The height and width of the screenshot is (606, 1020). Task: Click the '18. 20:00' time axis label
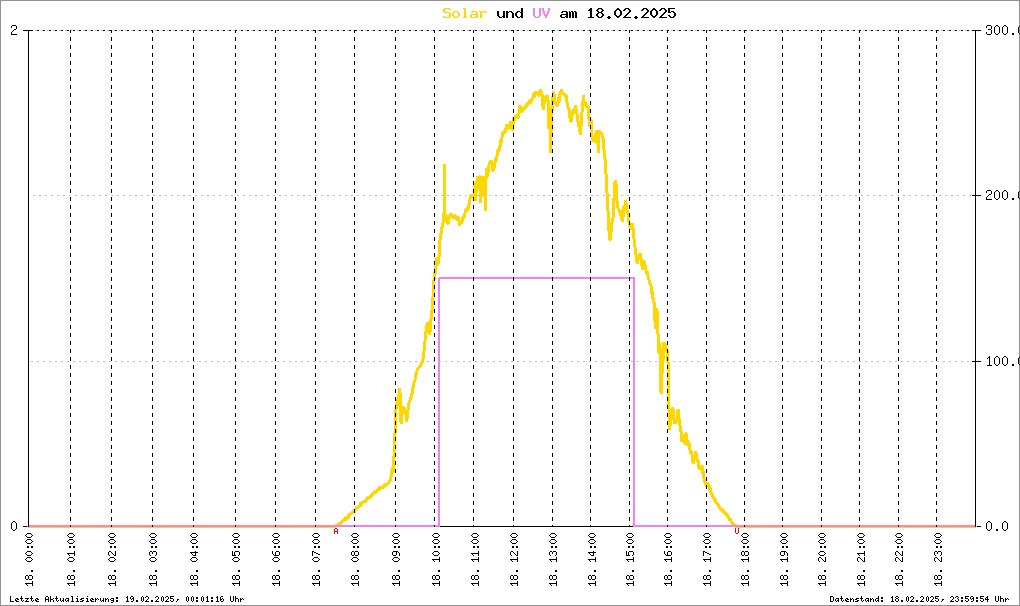(822, 560)
